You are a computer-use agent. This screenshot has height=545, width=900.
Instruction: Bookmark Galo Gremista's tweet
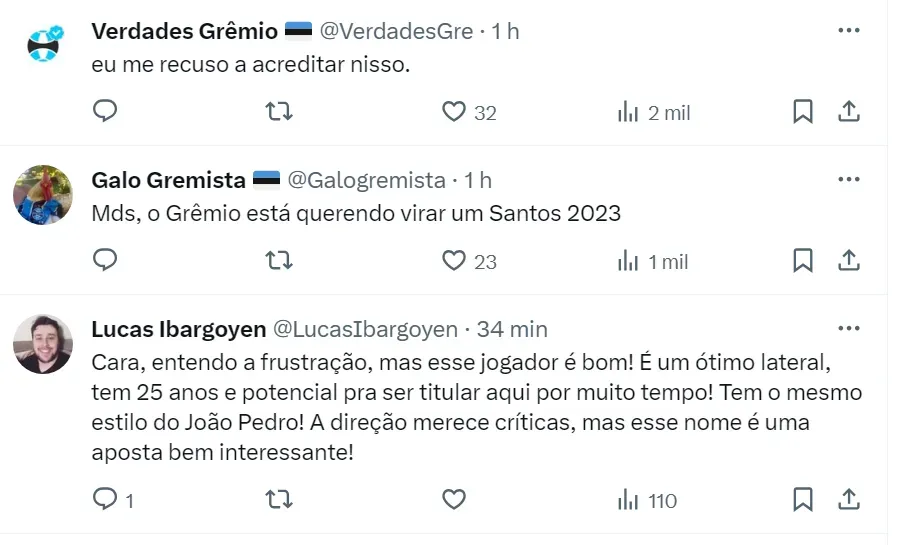(802, 261)
